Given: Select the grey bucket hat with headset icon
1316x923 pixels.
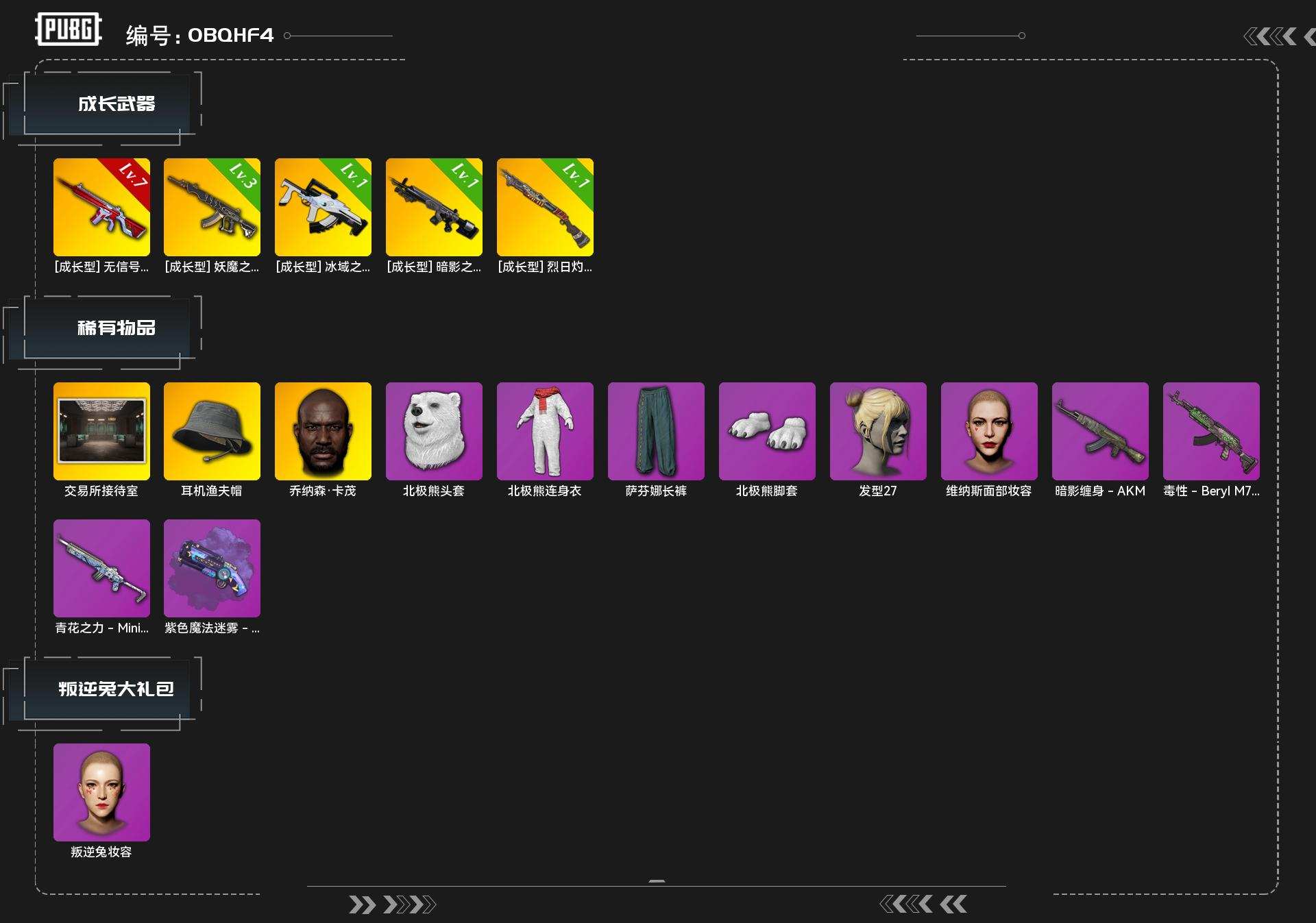Looking at the screenshot, I should (212, 431).
